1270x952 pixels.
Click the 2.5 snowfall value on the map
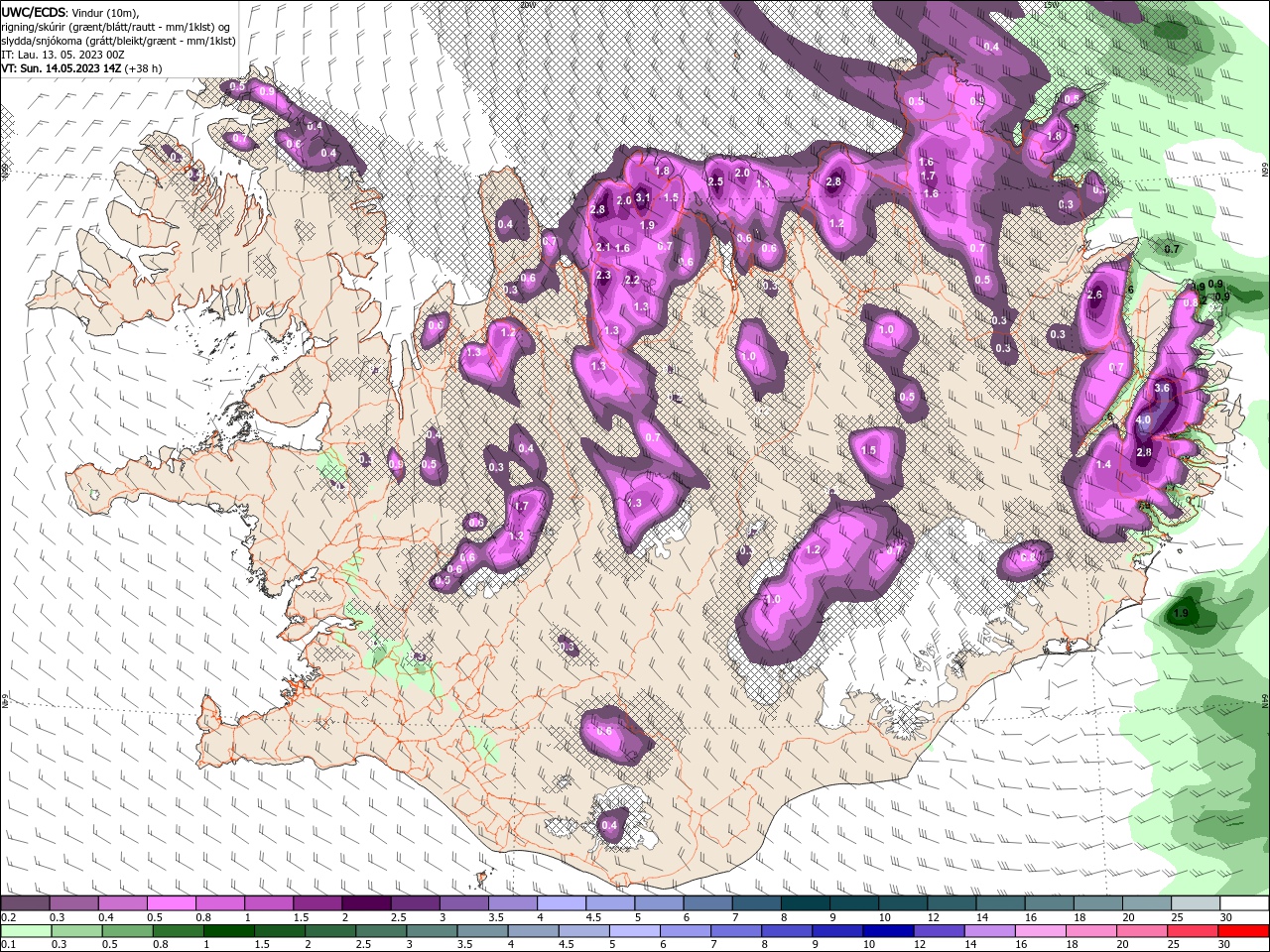(x=716, y=181)
